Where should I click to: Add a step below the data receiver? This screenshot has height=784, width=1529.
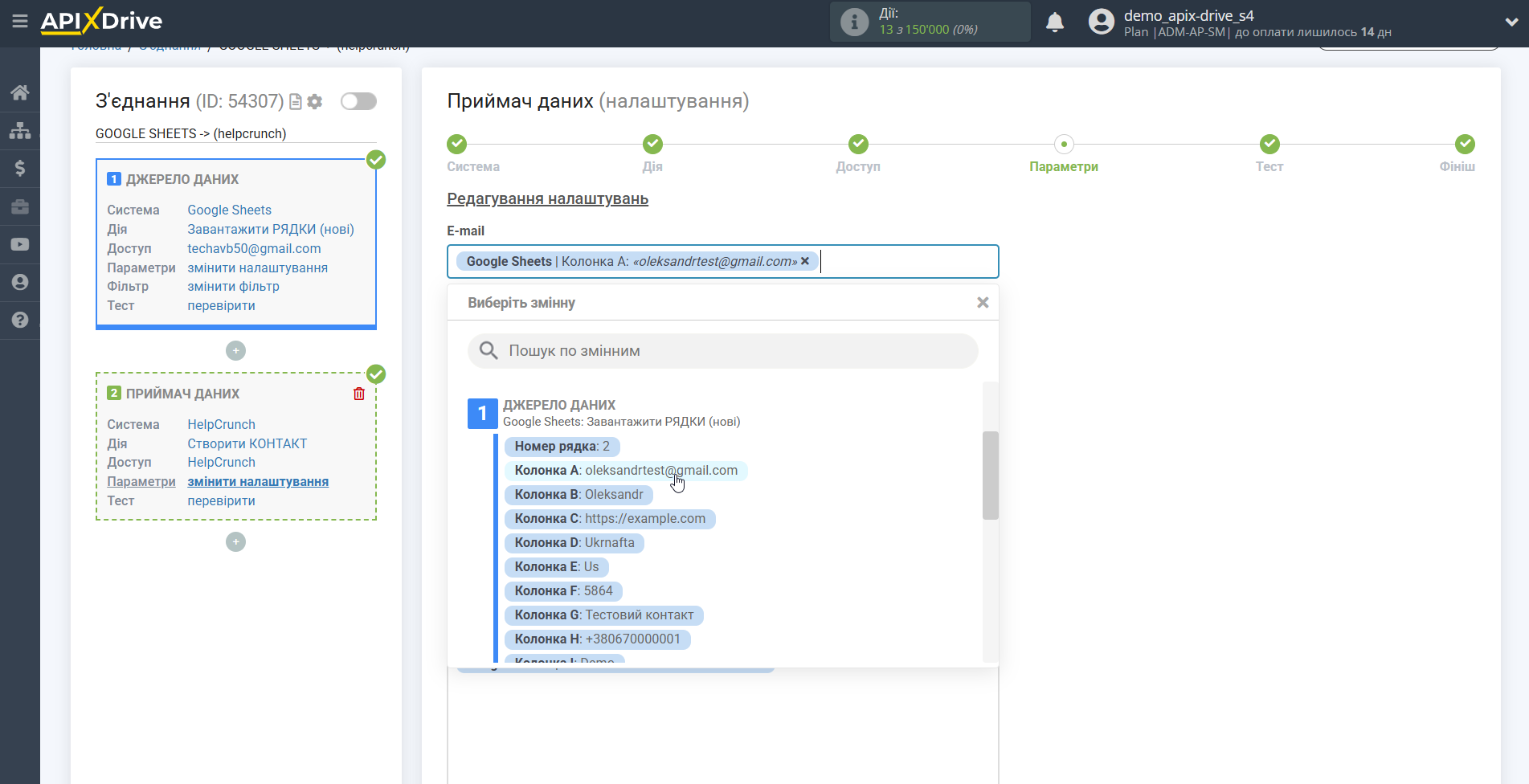235,542
